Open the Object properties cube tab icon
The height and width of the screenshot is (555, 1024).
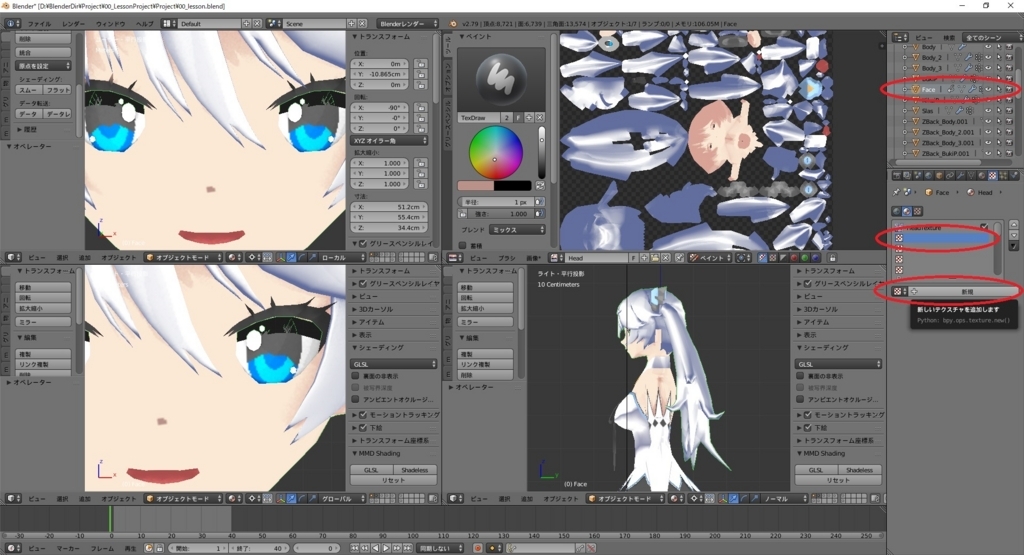[x=939, y=175]
